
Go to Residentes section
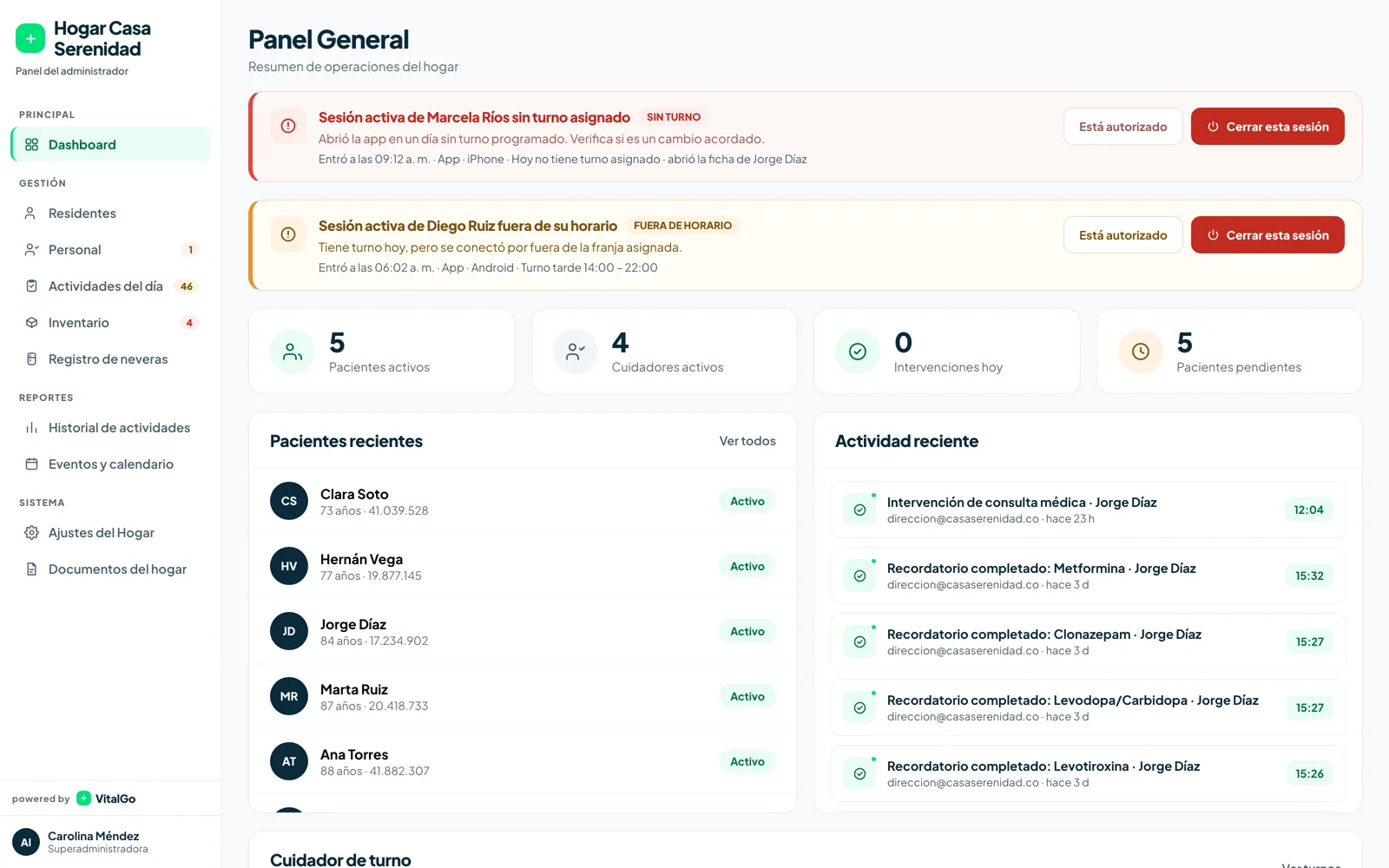pos(110,213)
